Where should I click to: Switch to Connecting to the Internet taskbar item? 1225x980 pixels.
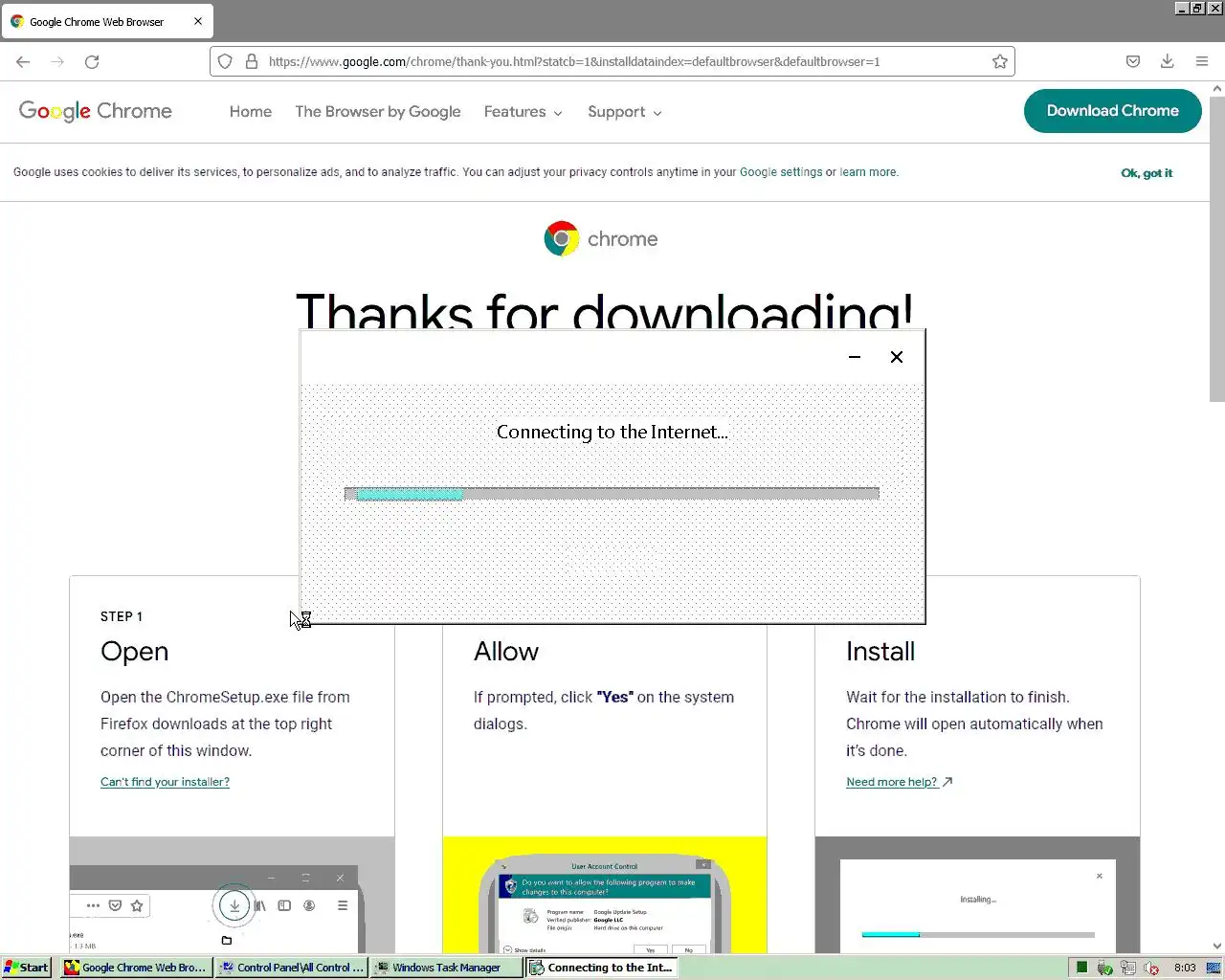tap(601, 968)
